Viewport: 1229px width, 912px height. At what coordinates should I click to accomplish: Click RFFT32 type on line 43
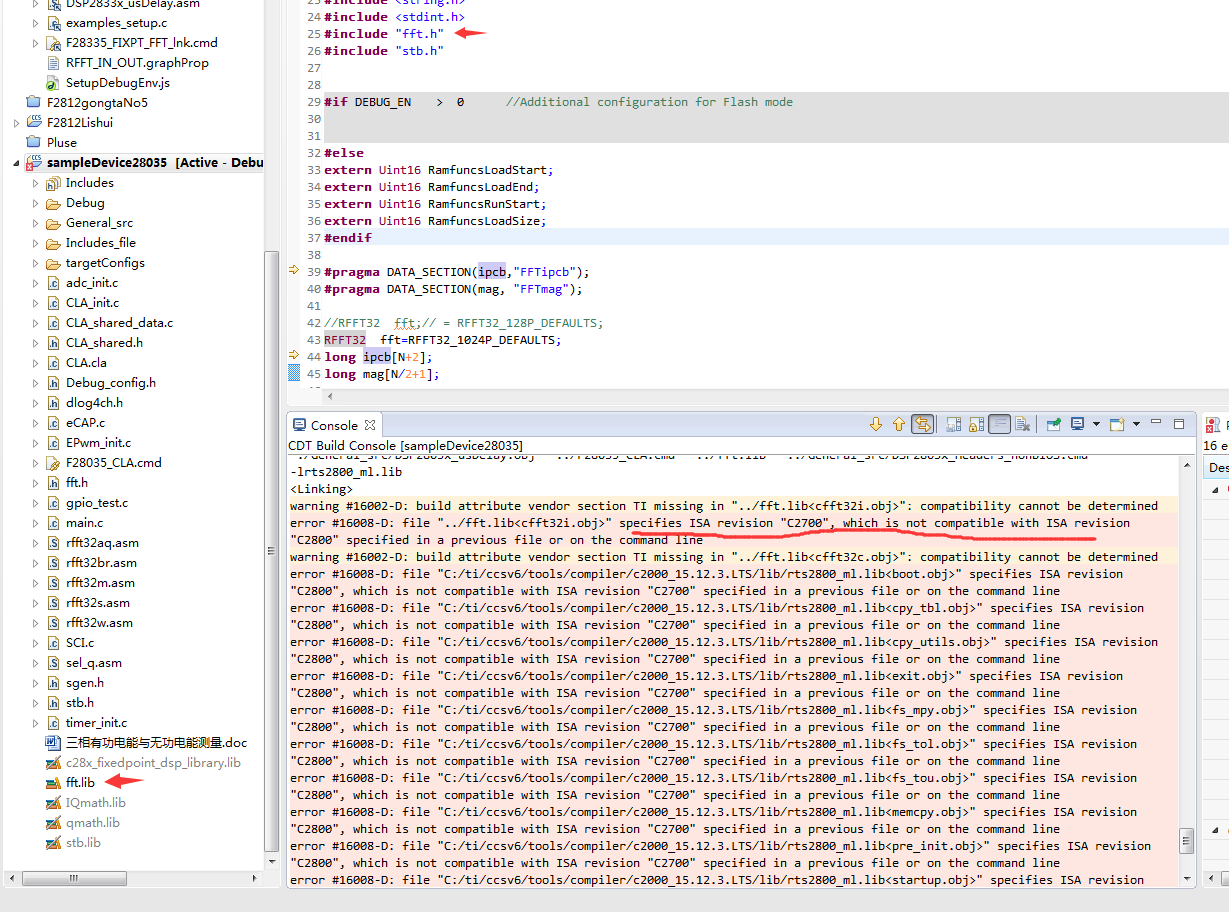coord(345,339)
